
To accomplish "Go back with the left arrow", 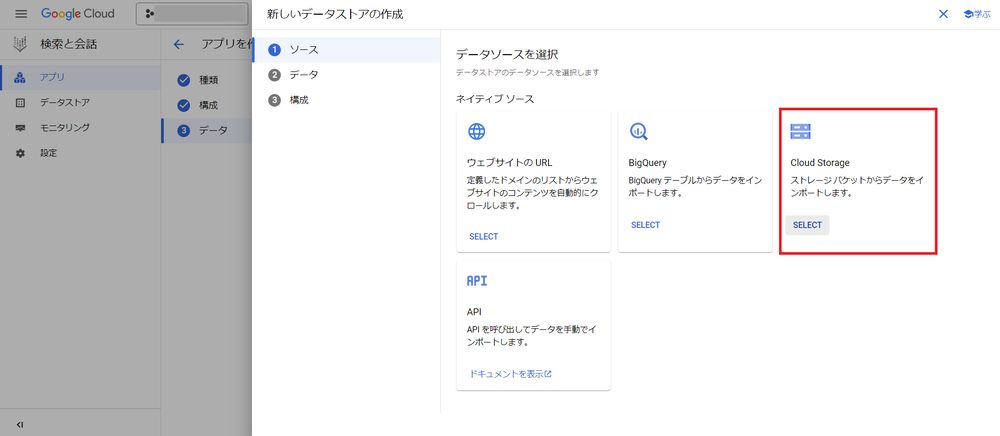I will (x=179, y=45).
